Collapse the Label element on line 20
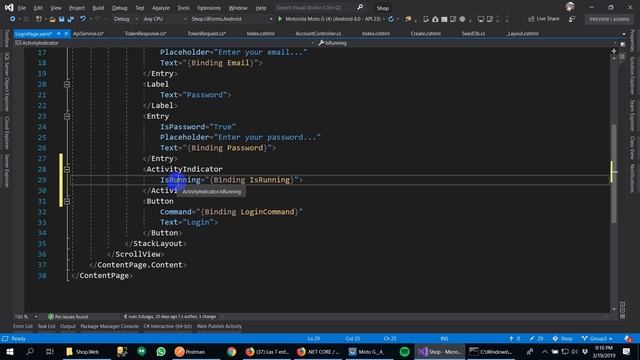The width and height of the screenshot is (640, 360). pos(67,84)
